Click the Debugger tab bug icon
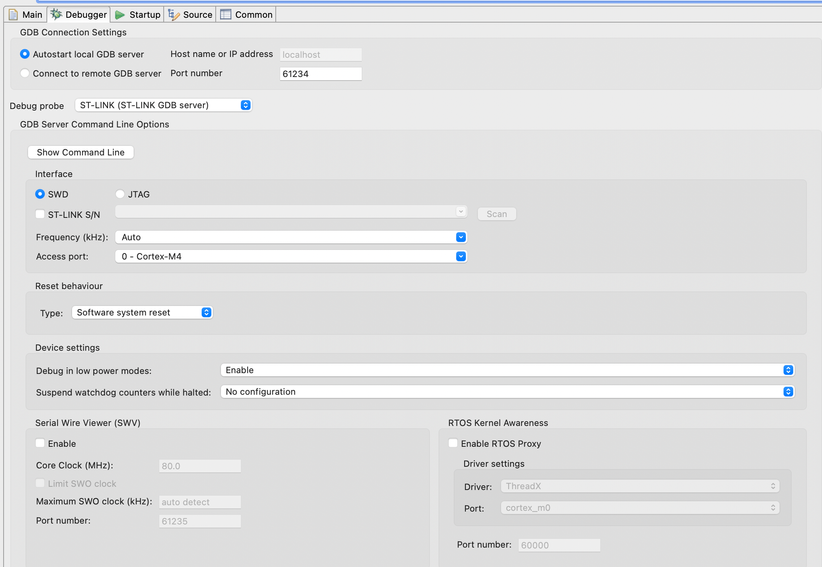This screenshot has width=822, height=567. tap(56, 15)
